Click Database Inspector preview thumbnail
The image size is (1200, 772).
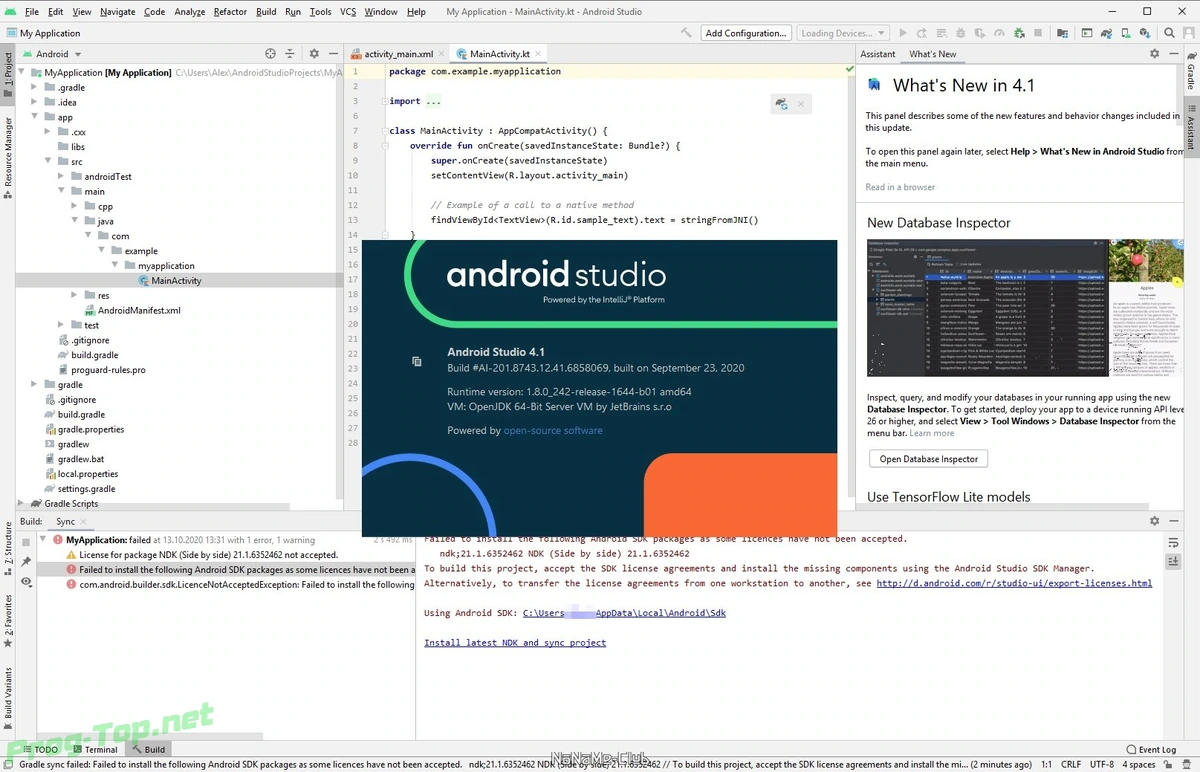(x=1025, y=308)
